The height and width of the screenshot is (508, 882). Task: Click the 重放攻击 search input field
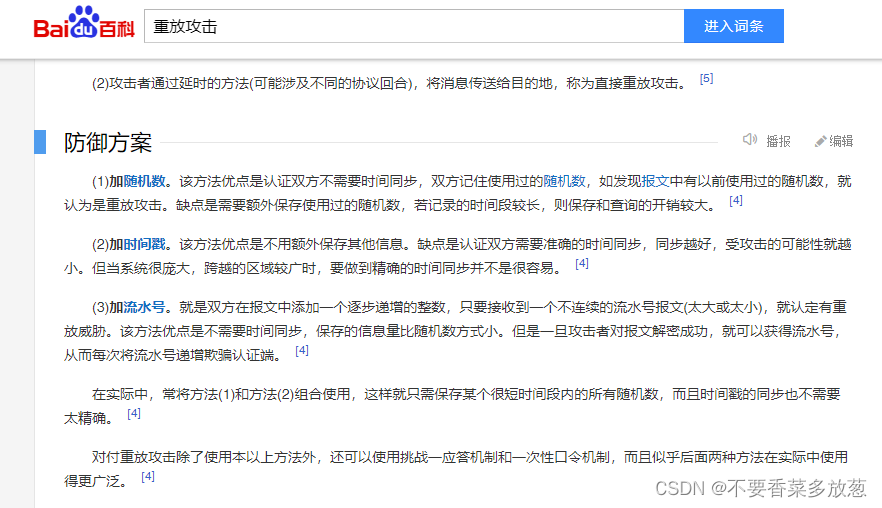tap(414, 26)
